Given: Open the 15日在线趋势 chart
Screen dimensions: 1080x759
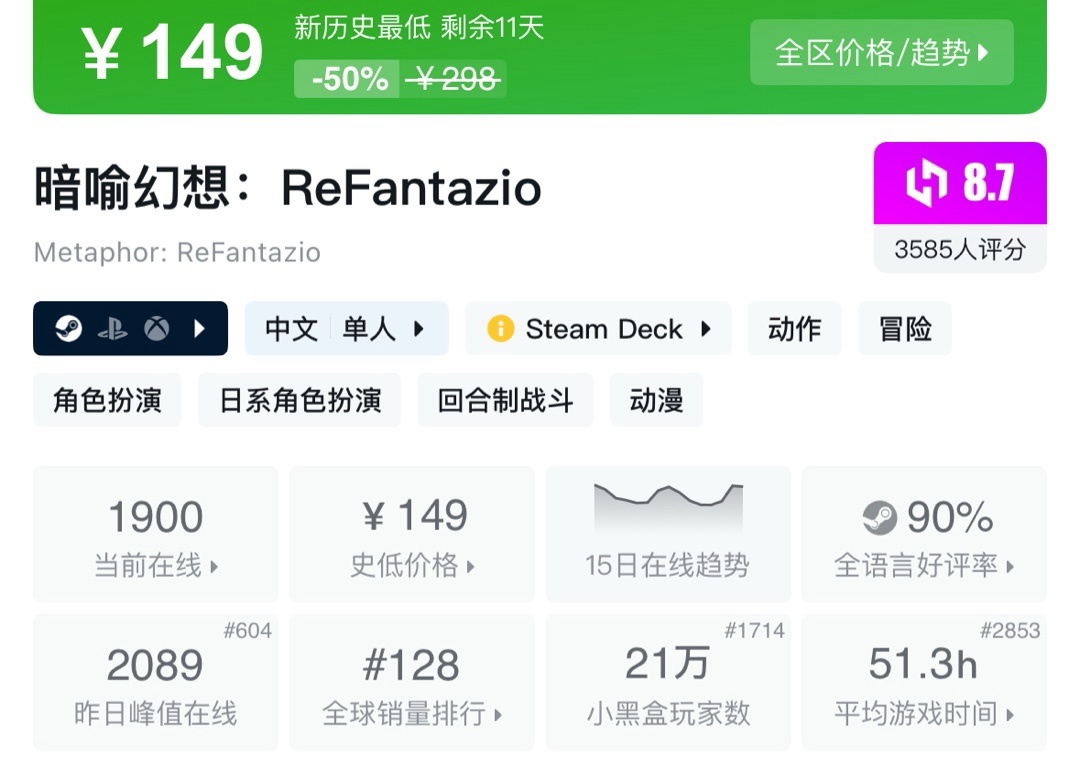Looking at the screenshot, I should [667, 535].
